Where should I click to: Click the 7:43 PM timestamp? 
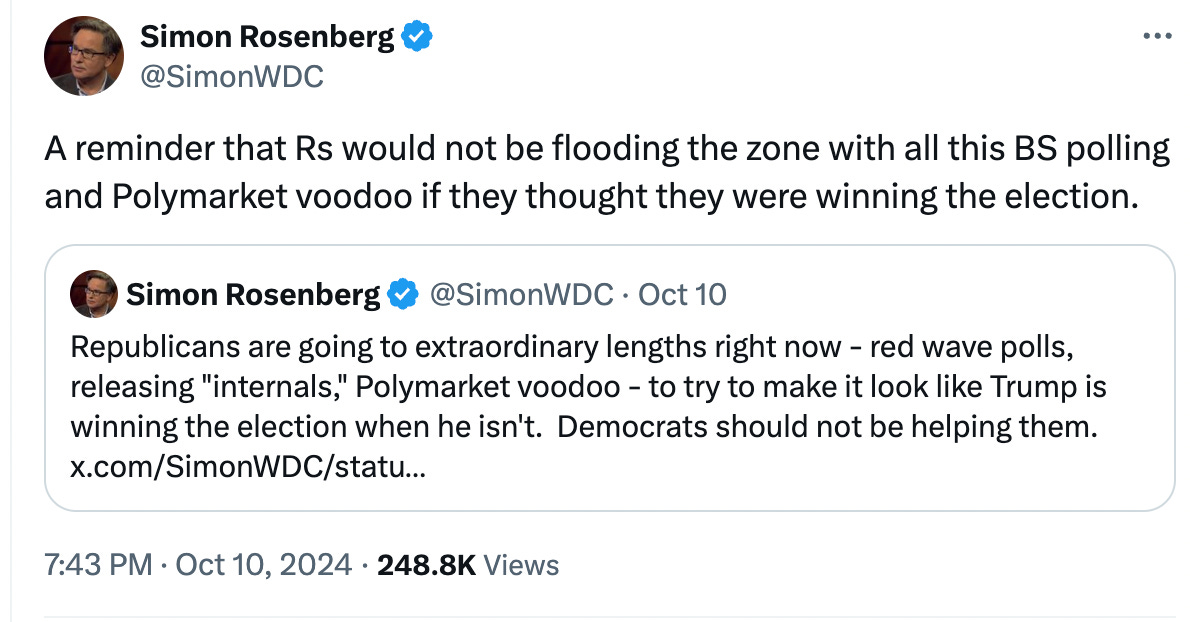(x=102, y=564)
